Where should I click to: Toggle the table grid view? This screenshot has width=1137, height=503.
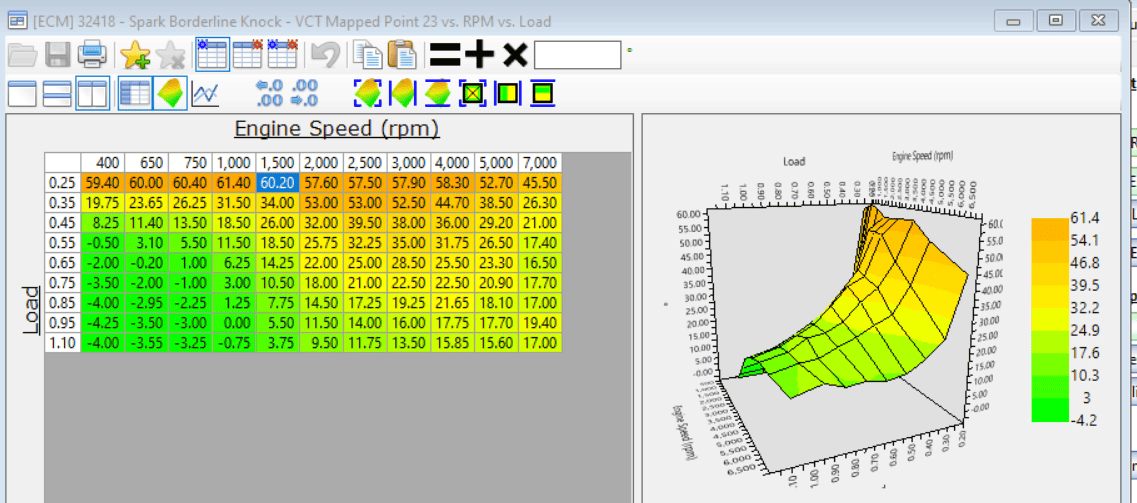135,93
